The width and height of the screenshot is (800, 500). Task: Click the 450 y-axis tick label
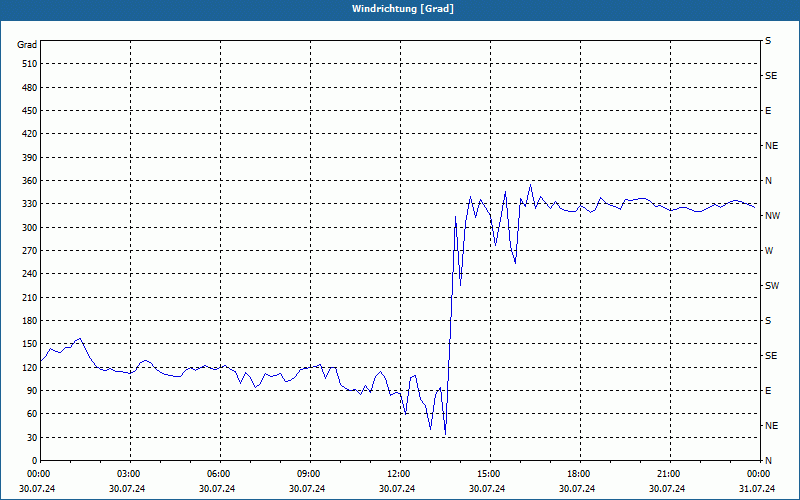(30, 111)
